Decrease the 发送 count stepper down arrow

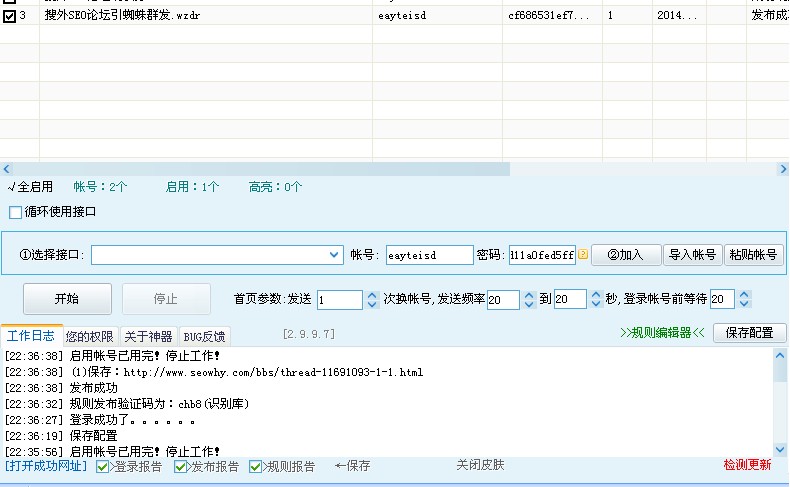(x=372, y=304)
